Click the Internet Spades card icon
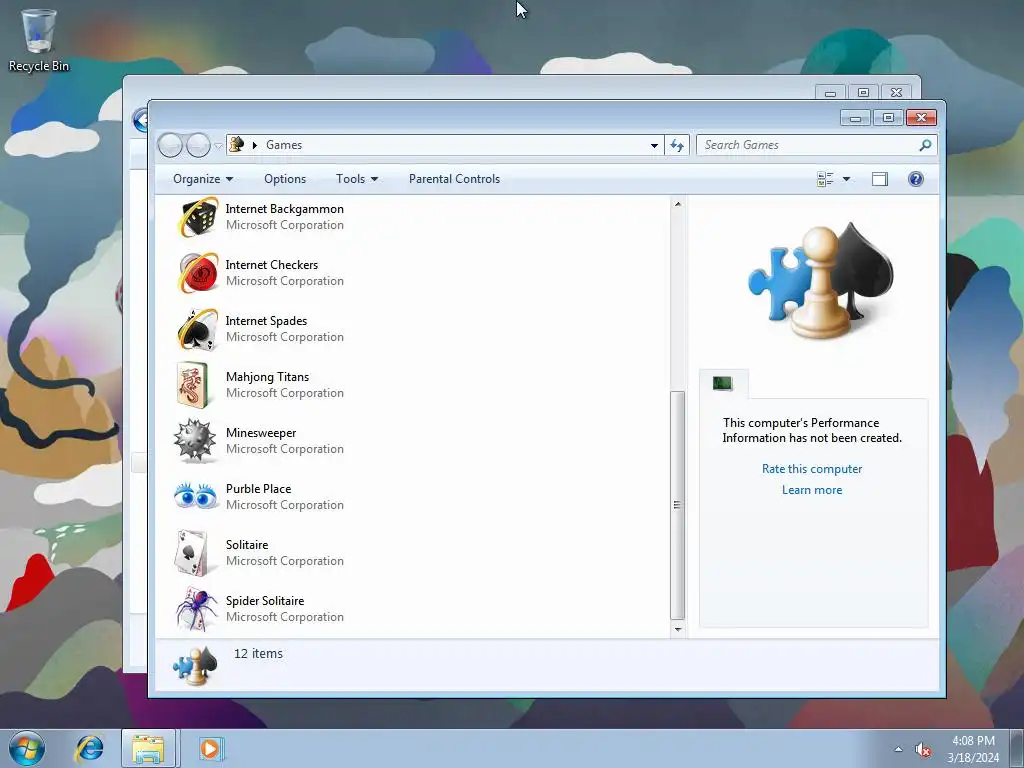The width and height of the screenshot is (1024, 768). (197, 329)
